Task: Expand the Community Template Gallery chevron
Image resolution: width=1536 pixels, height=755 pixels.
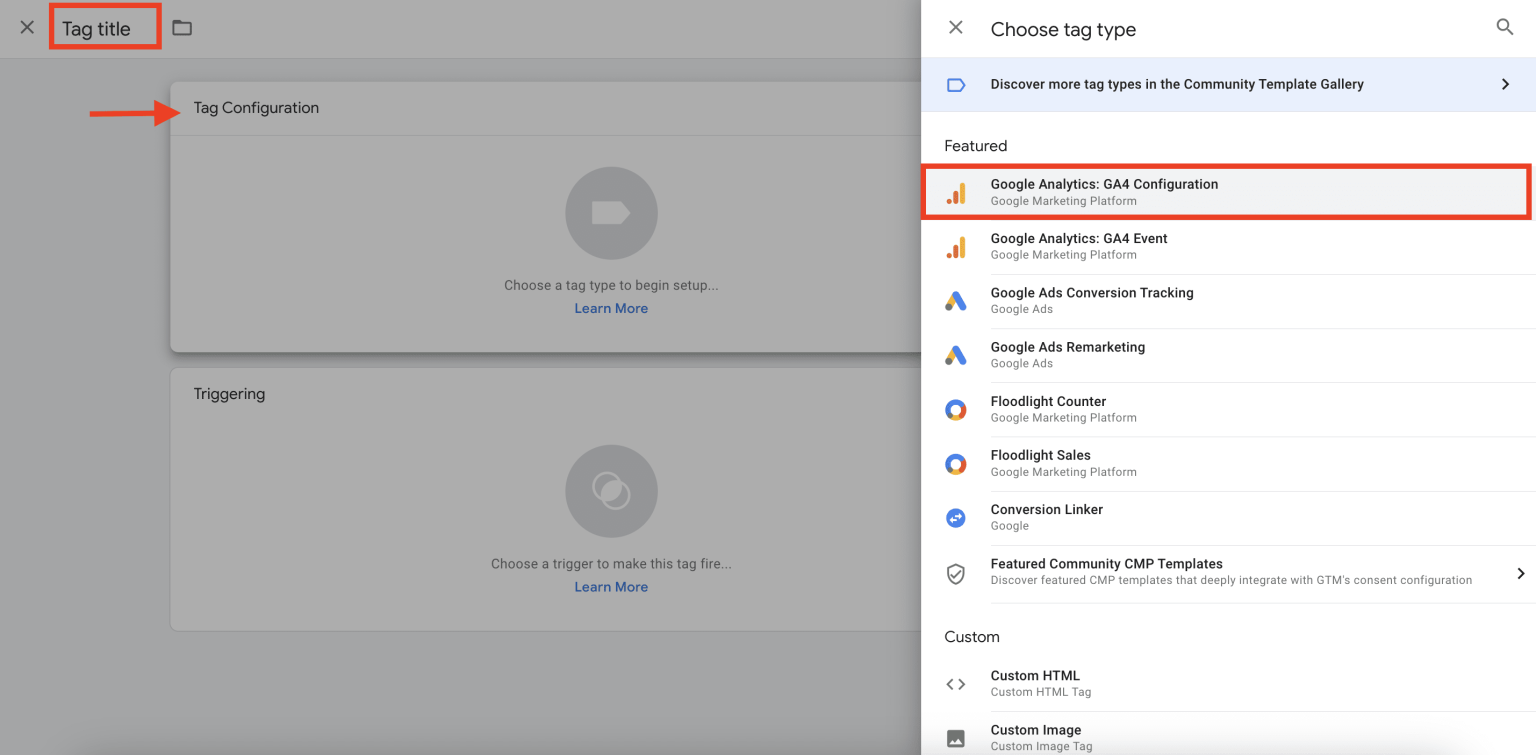Action: (x=1505, y=85)
